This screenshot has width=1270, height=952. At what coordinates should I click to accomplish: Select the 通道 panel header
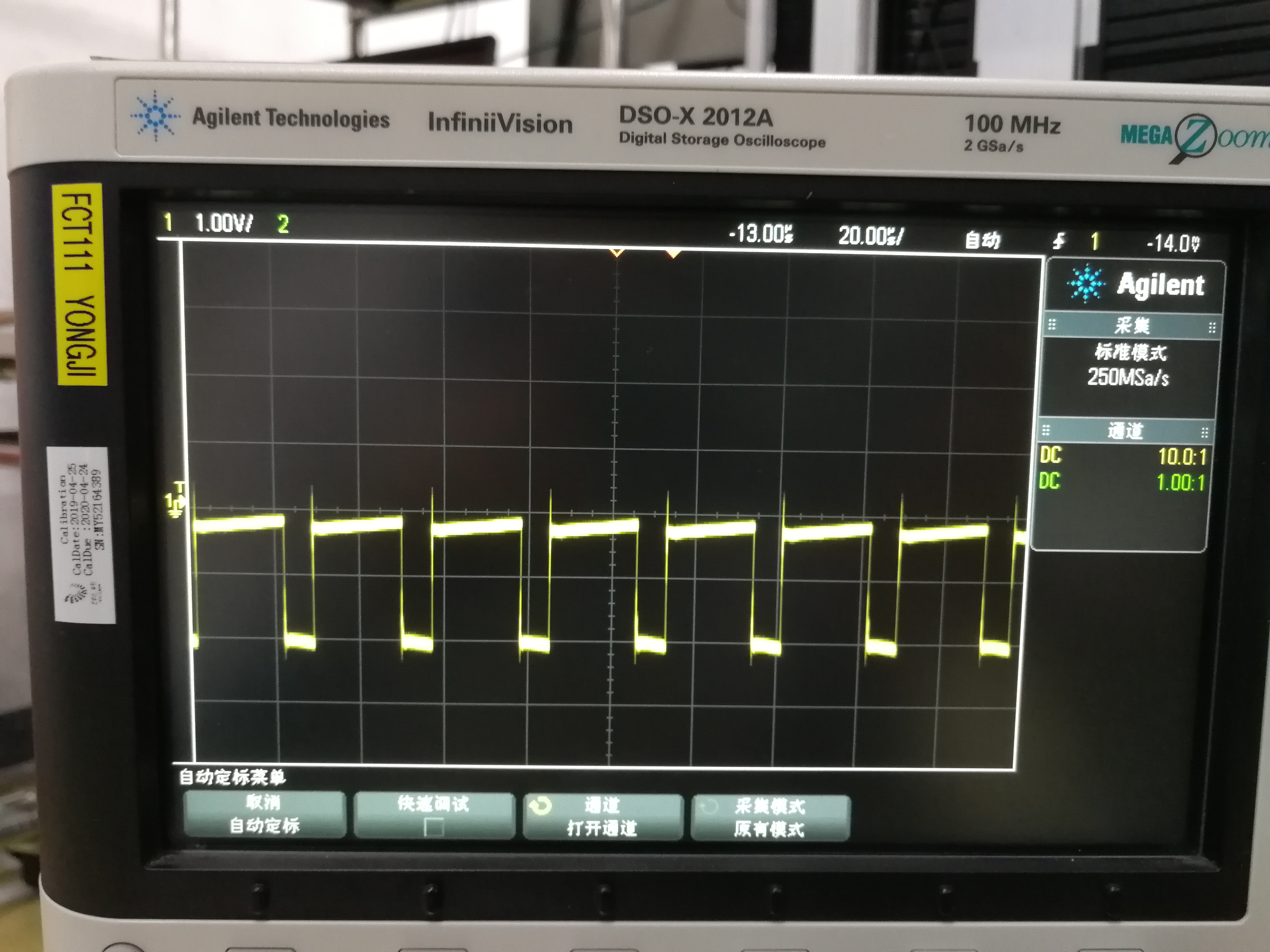(1125, 431)
